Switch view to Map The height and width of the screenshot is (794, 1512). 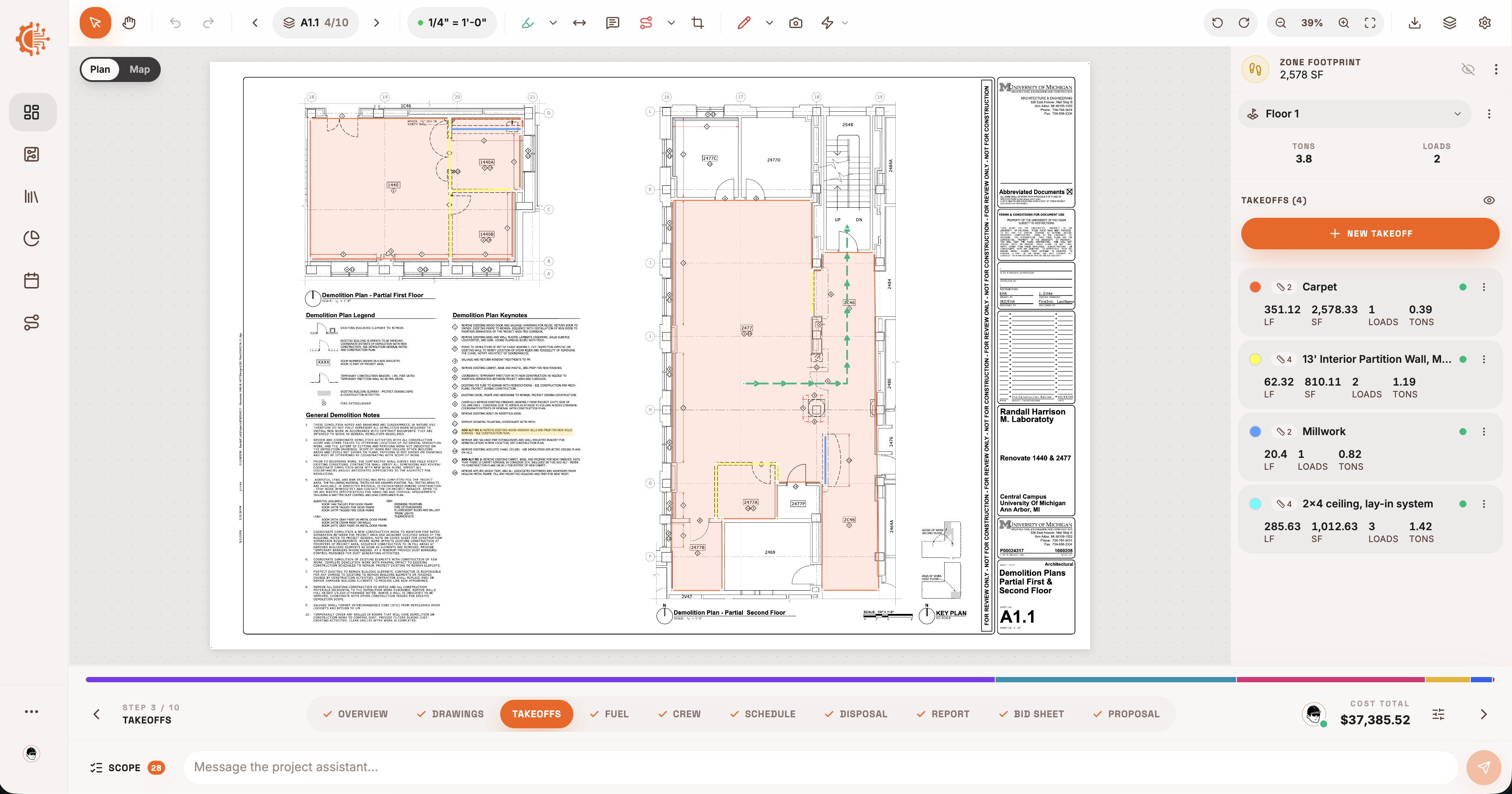pyautogui.click(x=140, y=69)
